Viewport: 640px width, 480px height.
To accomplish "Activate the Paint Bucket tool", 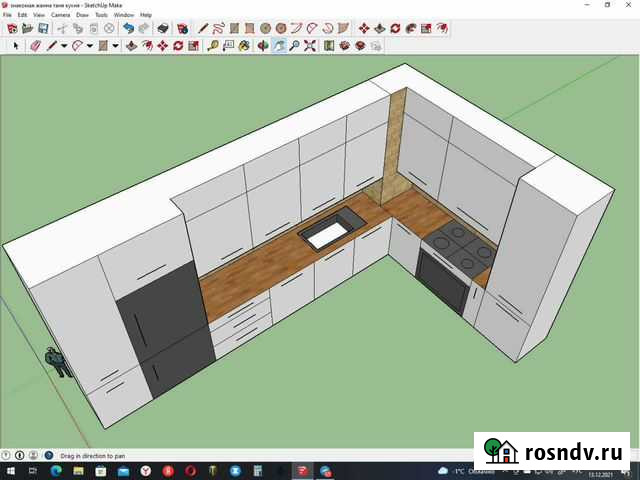I will pos(246,45).
